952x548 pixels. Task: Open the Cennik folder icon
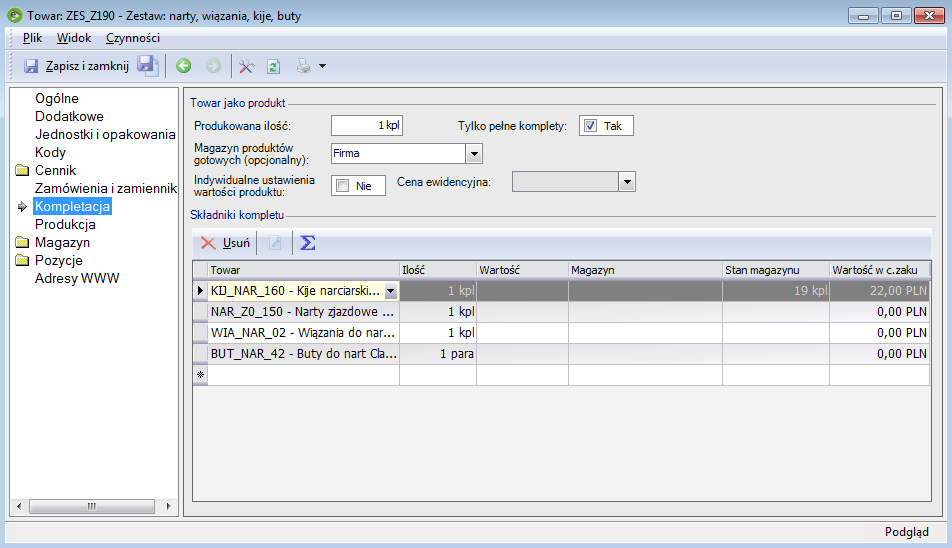[22, 170]
